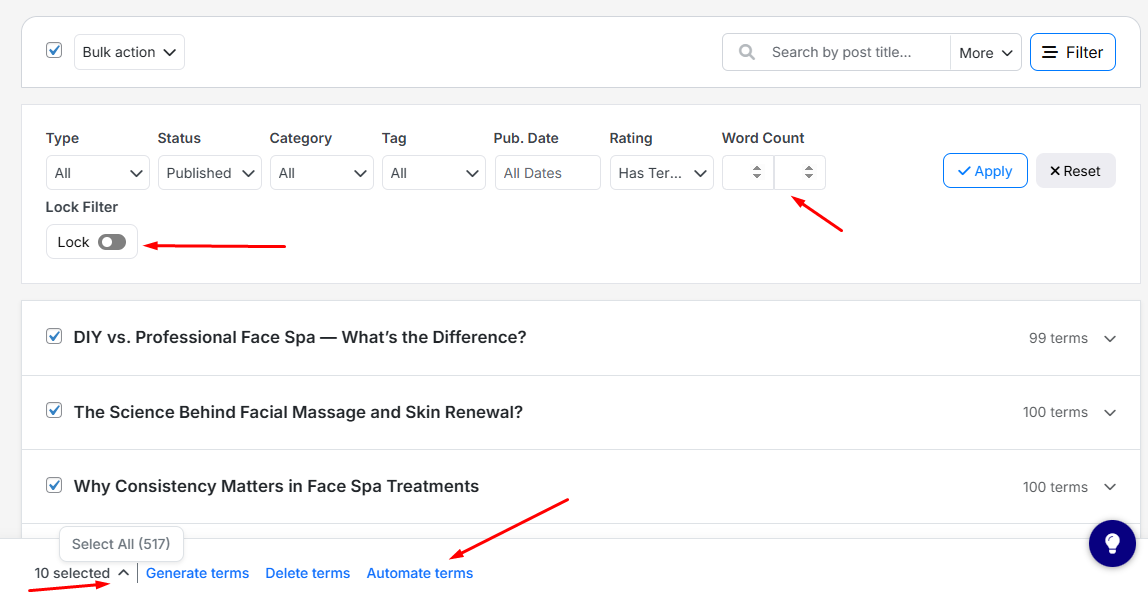Click the search magnifier icon
This screenshot has width=1148, height=602.
coord(746,52)
